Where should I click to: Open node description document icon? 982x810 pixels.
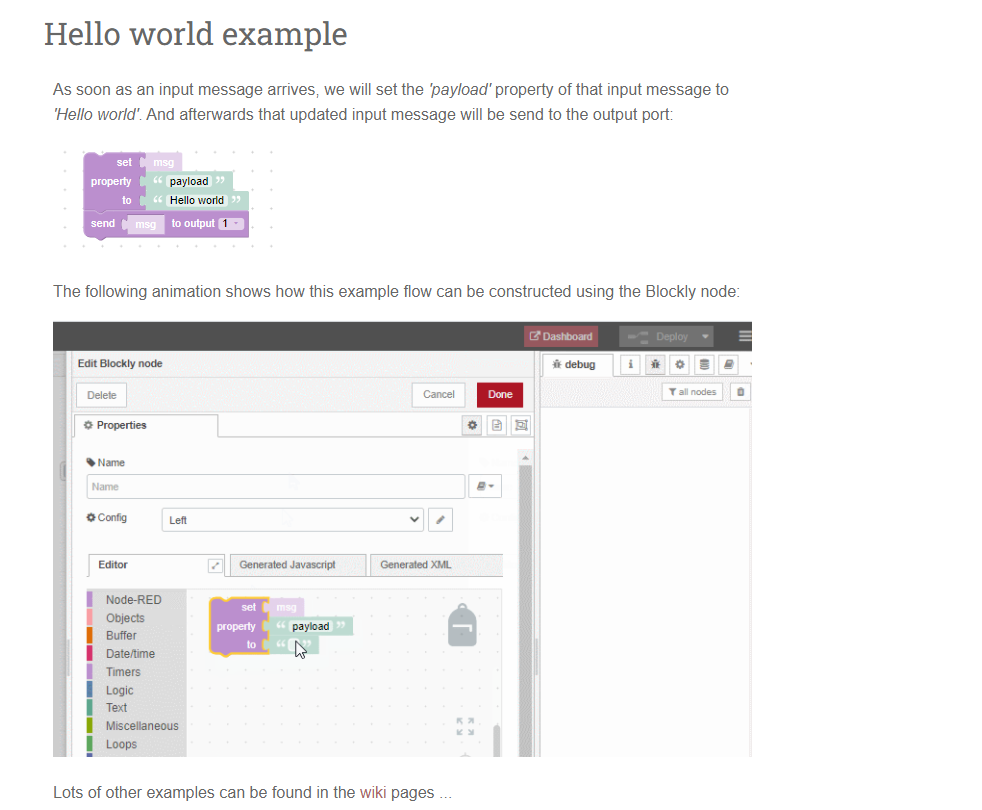coord(497,425)
